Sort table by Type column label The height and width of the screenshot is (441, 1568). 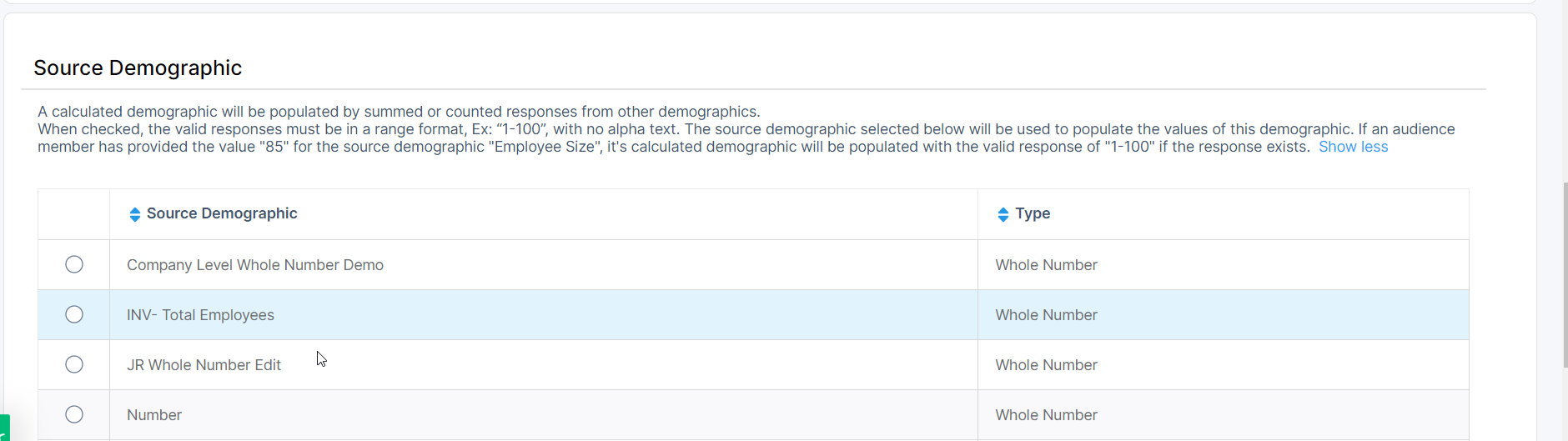[x=1033, y=213]
